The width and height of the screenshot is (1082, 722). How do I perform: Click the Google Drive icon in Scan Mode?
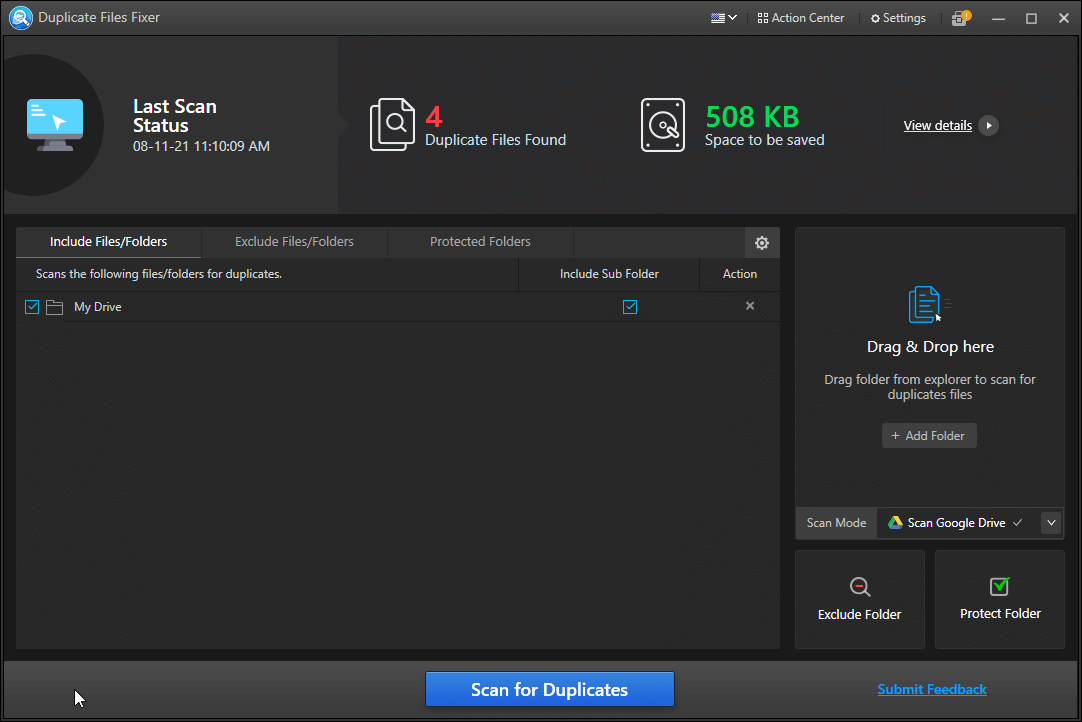pos(896,522)
